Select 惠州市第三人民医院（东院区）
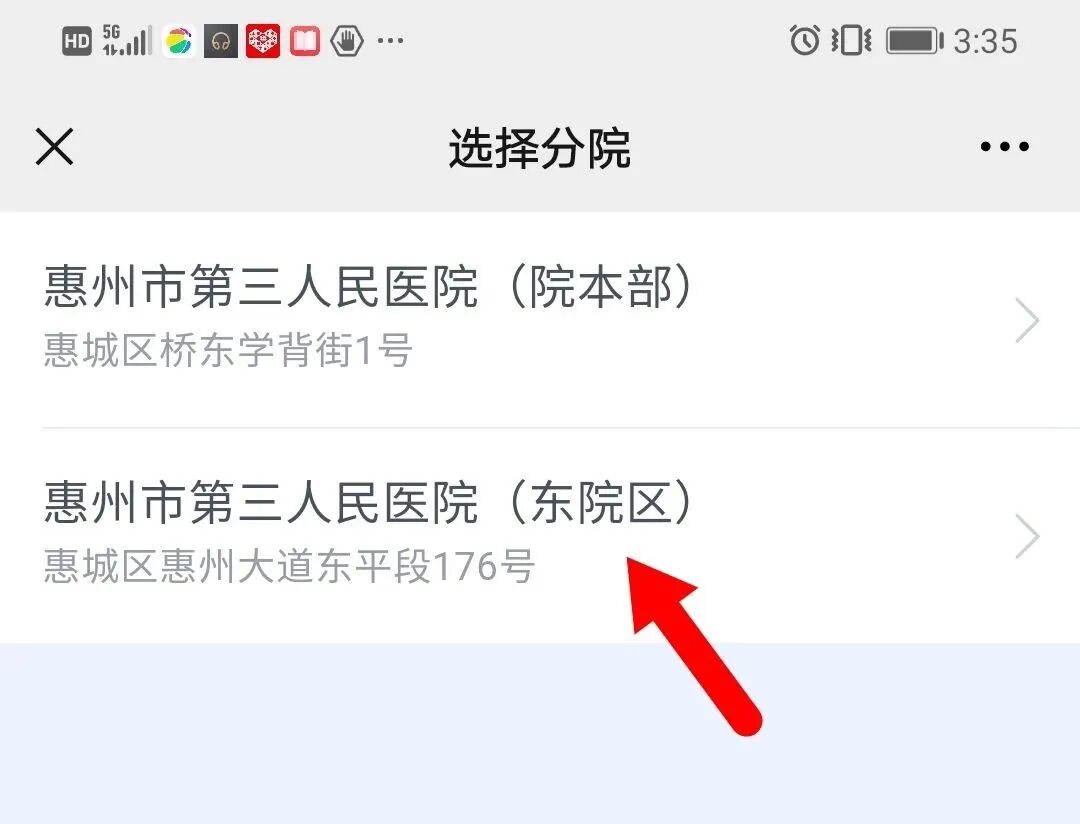 (x=540, y=535)
